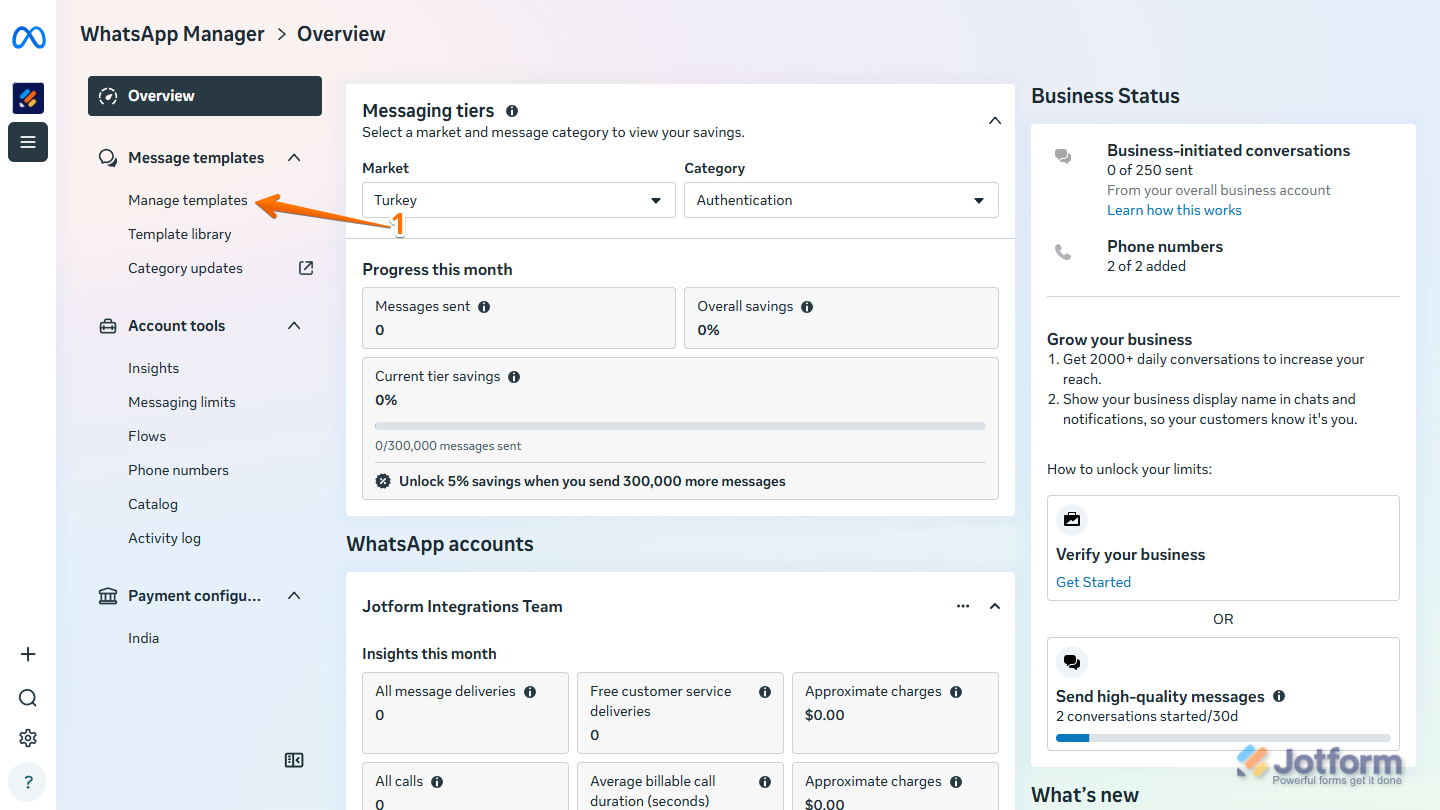Select Overview in the sidebar
Screen dimensions: 1440x810
(205, 96)
